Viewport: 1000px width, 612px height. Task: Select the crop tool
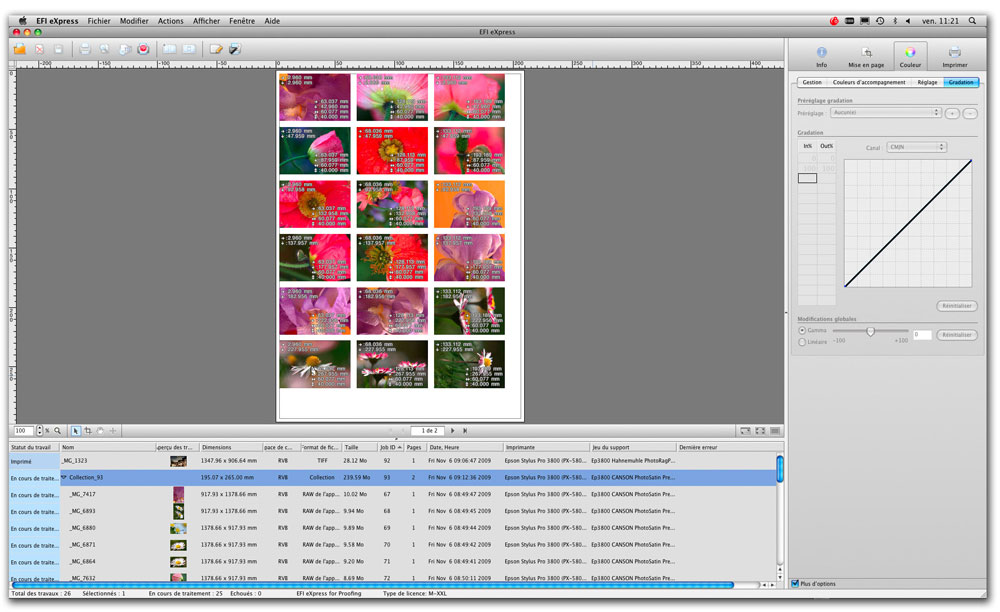[x=88, y=431]
